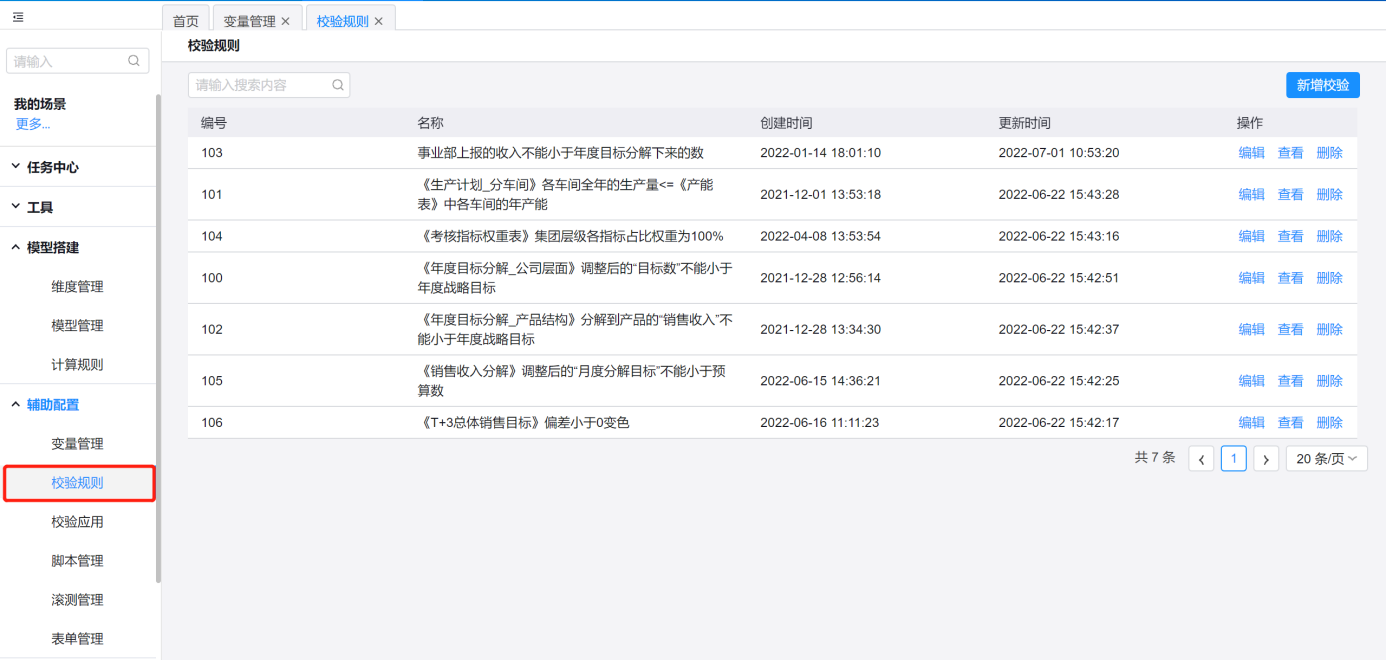Viewport: 1386px width, 660px height.
Task: Click the table search magnifier icon
Action: (x=338, y=85)
